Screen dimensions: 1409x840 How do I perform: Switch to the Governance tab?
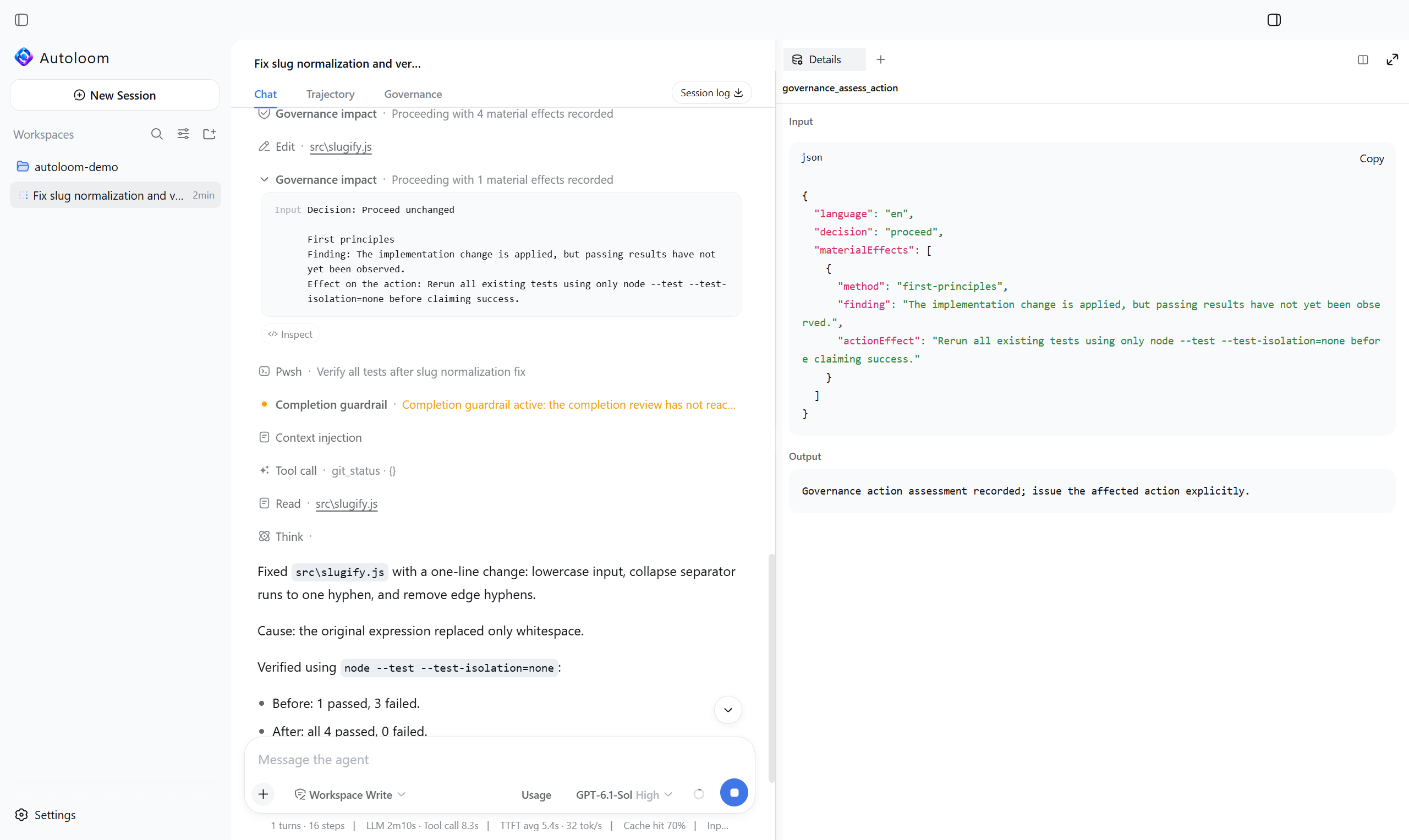point(413,94)
